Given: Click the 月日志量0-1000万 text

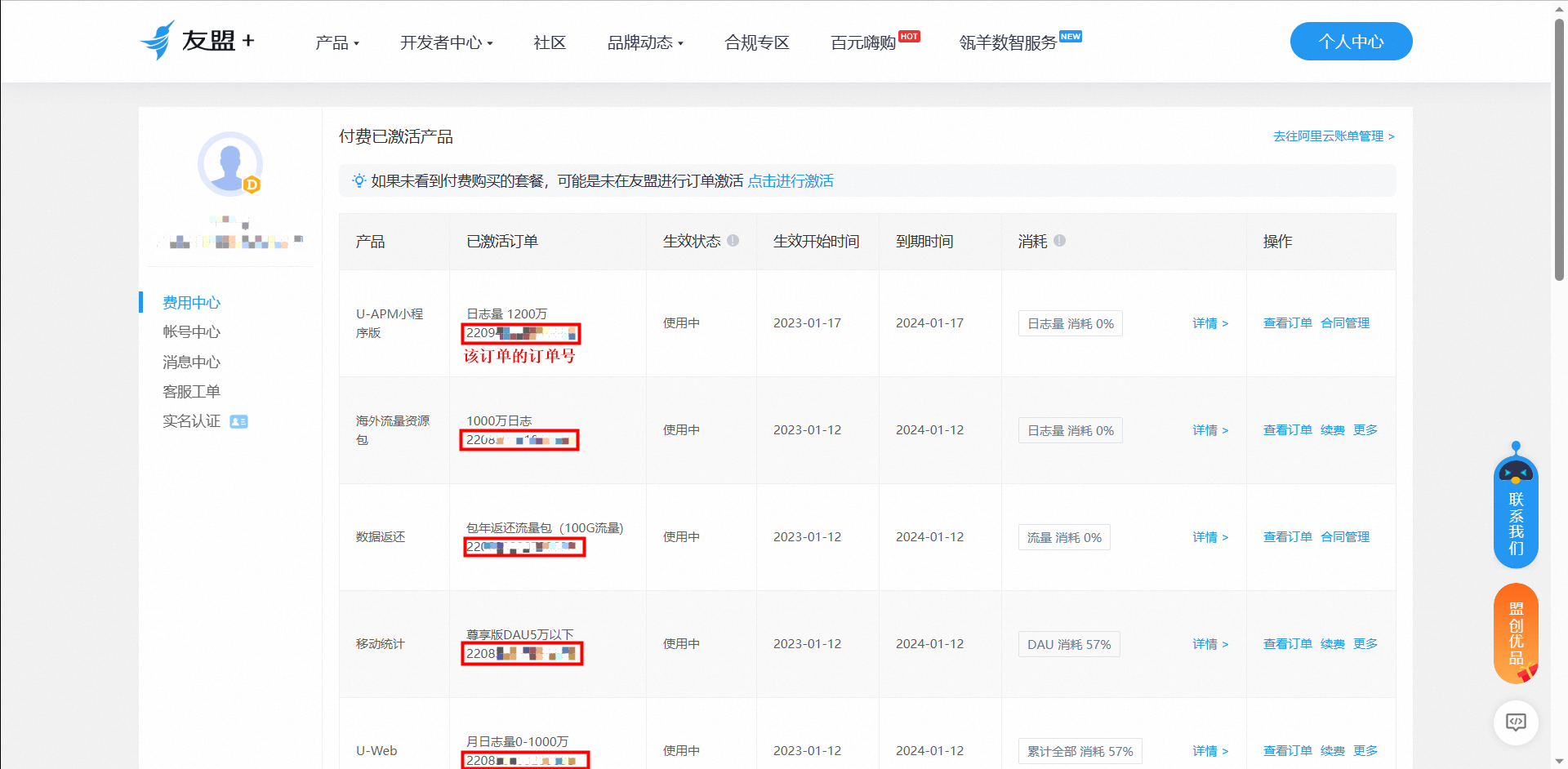Looking at the screenshot, I should pos(517,742).
